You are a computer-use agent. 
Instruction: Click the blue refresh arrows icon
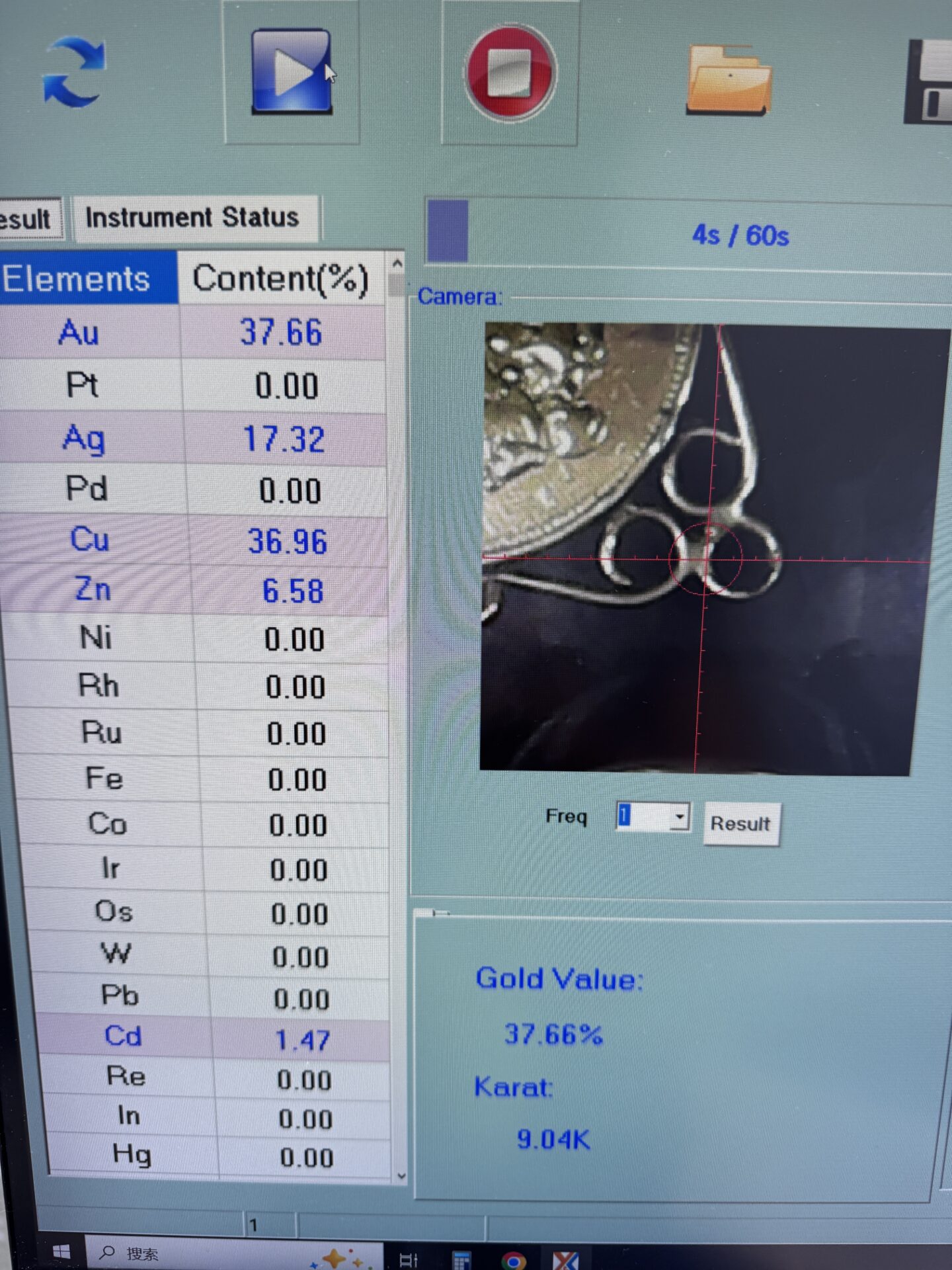(73, 73)
